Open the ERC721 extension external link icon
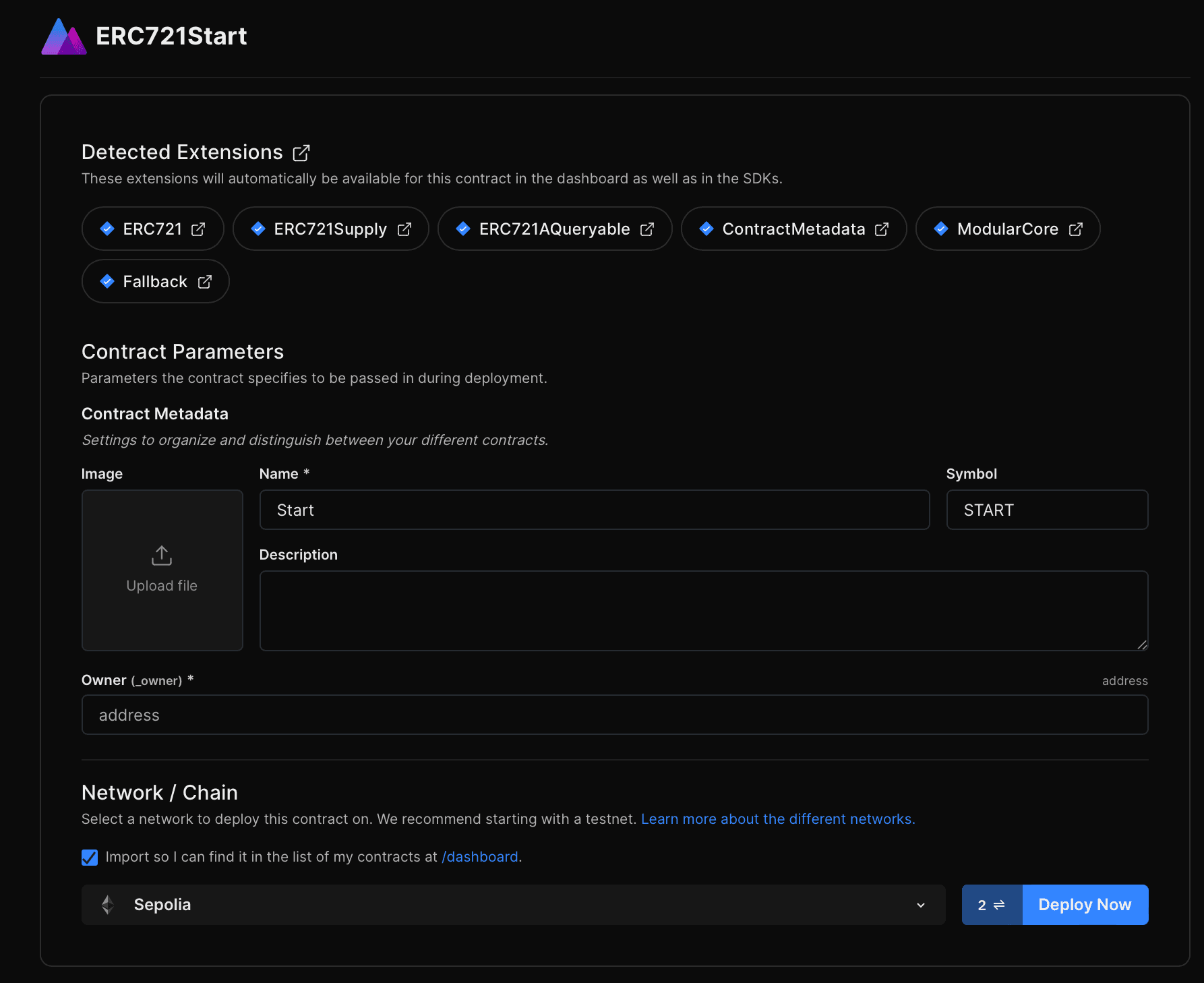Screen dimensions: 1204x983 198,229
